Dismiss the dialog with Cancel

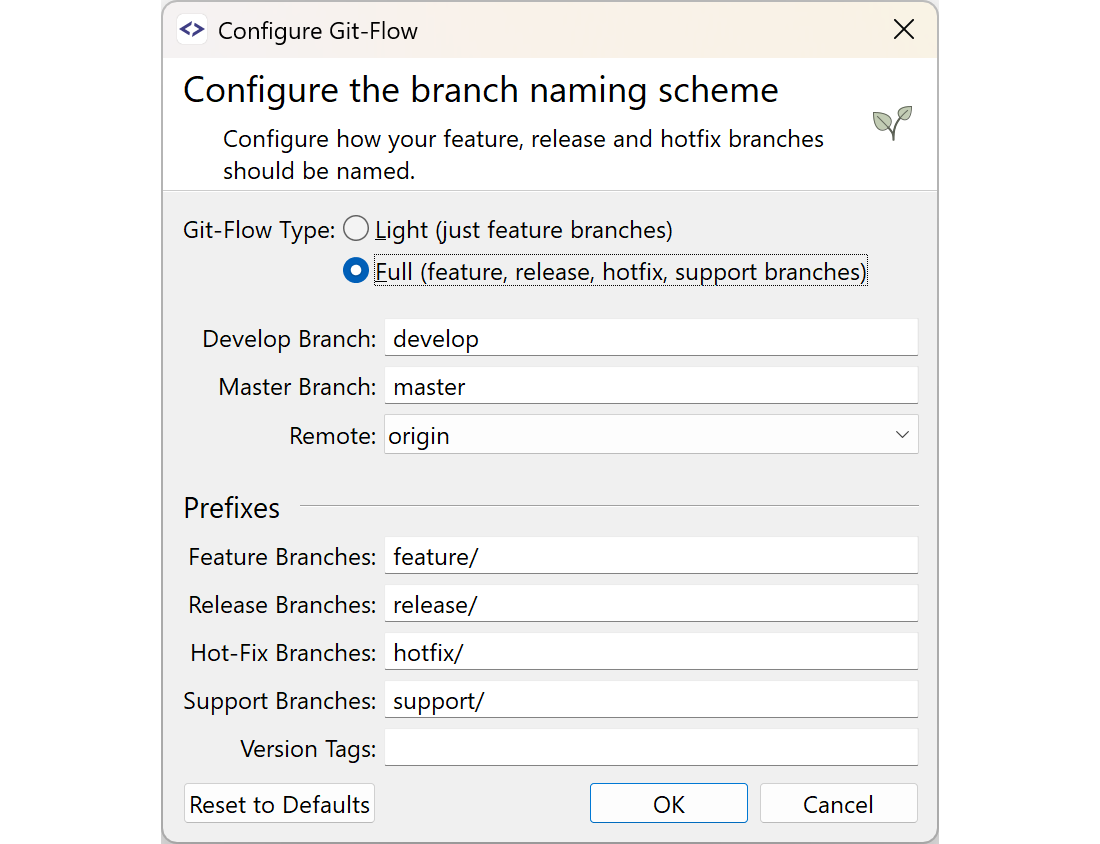click(838, 802)
